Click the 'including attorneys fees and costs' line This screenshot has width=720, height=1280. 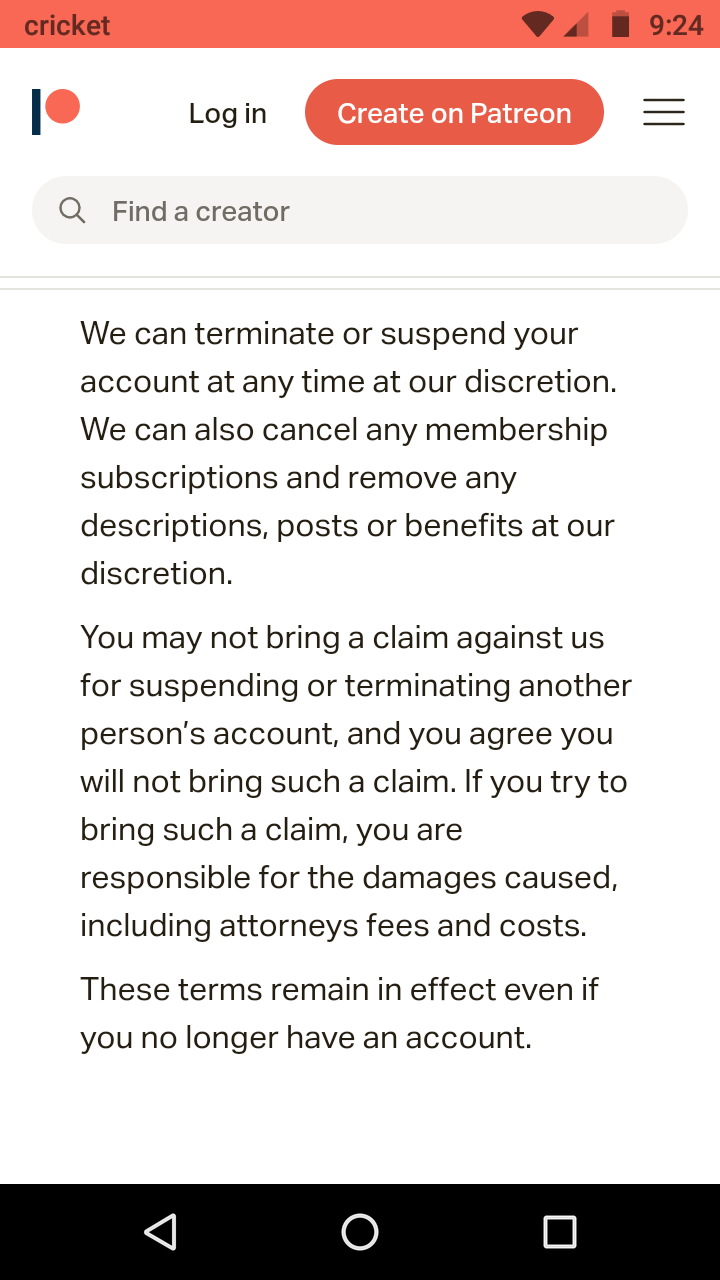(333, 925)
